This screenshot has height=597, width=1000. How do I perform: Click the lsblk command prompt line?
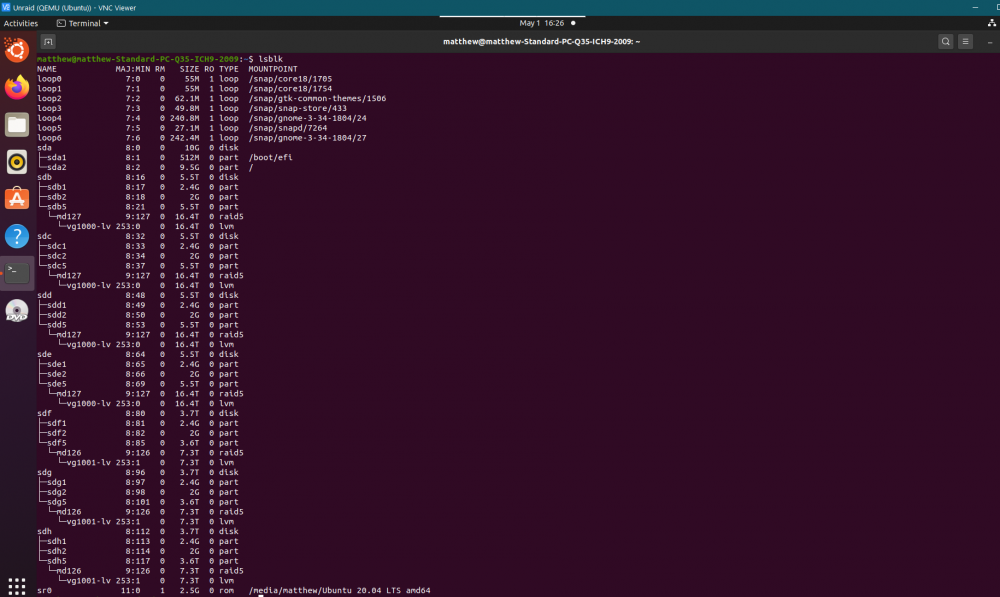[x=160, y=59]
